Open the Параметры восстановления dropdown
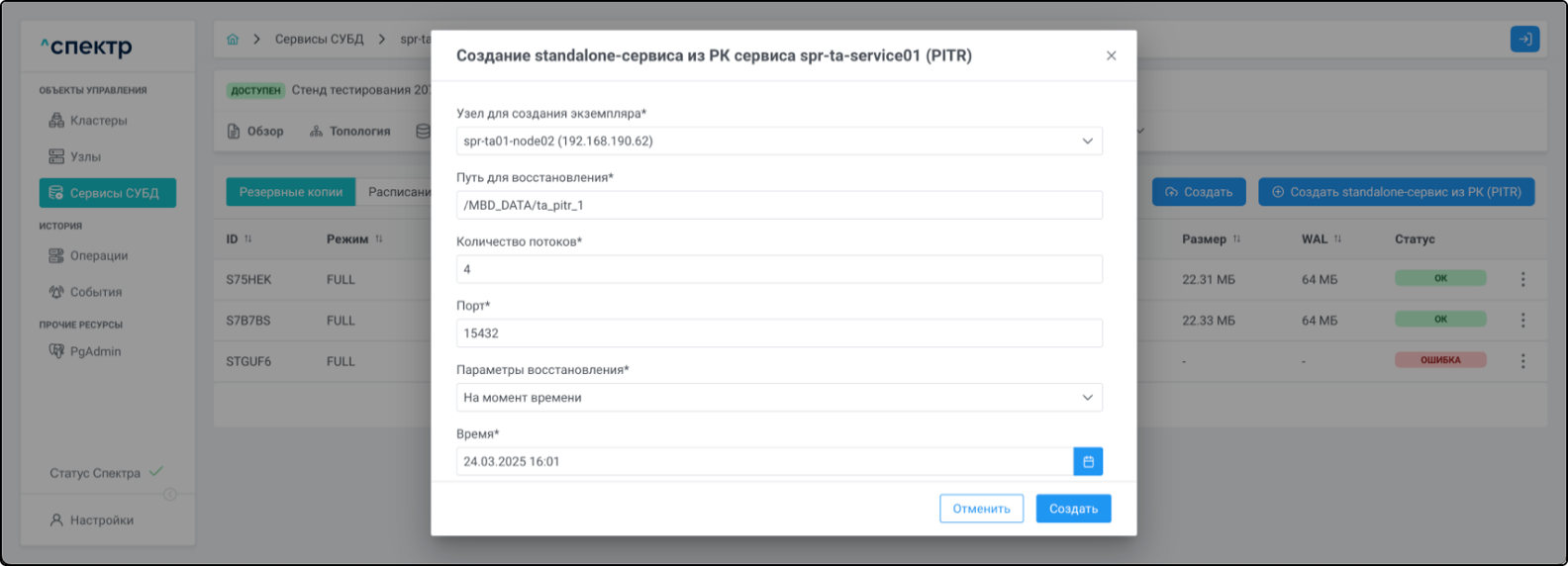This screenshot has height=566, width=1568. click(778, 398)
